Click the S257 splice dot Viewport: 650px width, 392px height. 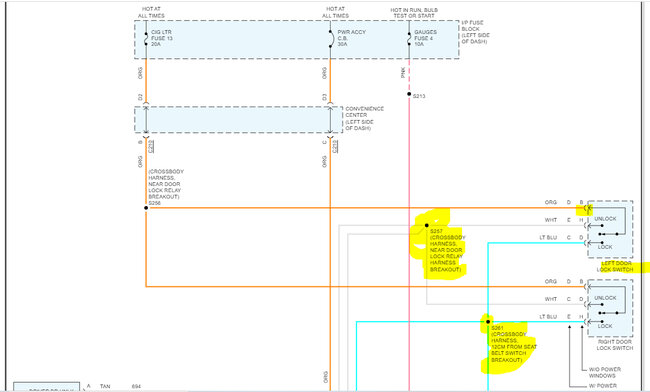click(x=427, y=225)
